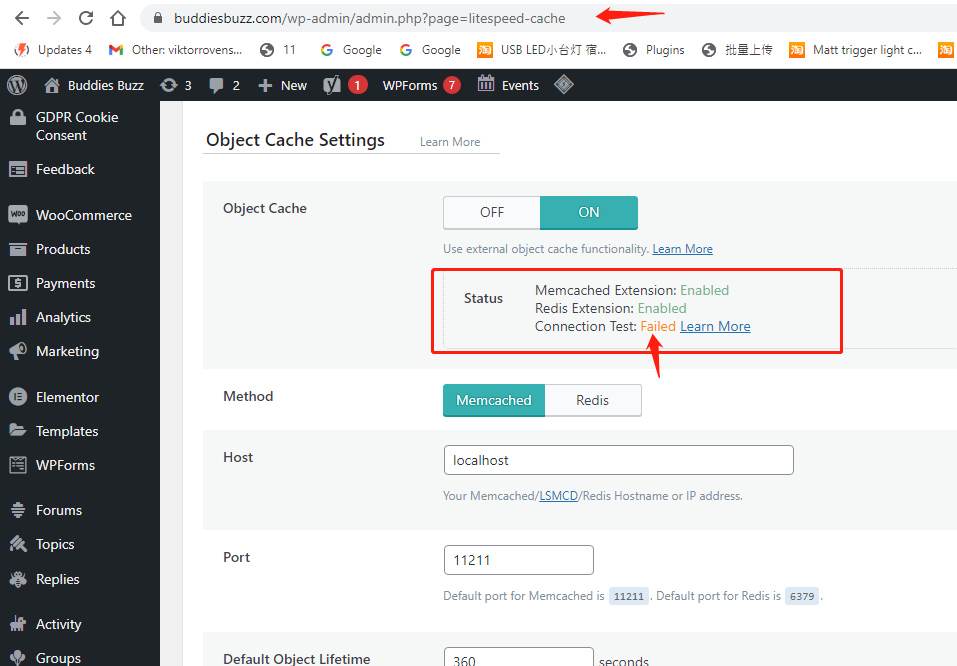Click the WordPress logo in admin bar
The height and width of the screenshot is (666, 957).
tap(17, 85)
